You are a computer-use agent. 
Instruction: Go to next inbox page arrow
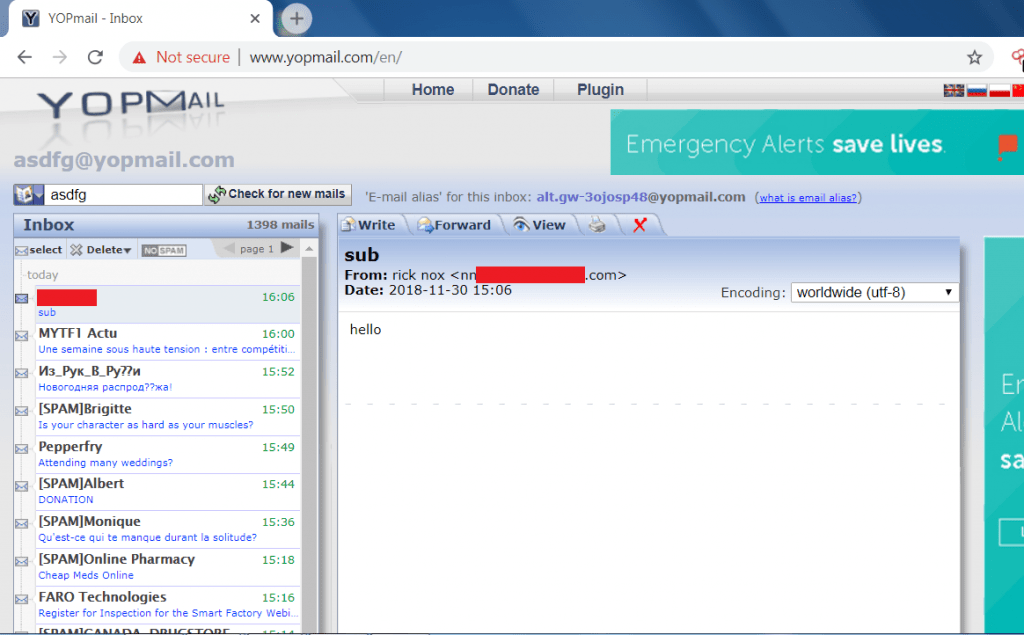[287, 248]
